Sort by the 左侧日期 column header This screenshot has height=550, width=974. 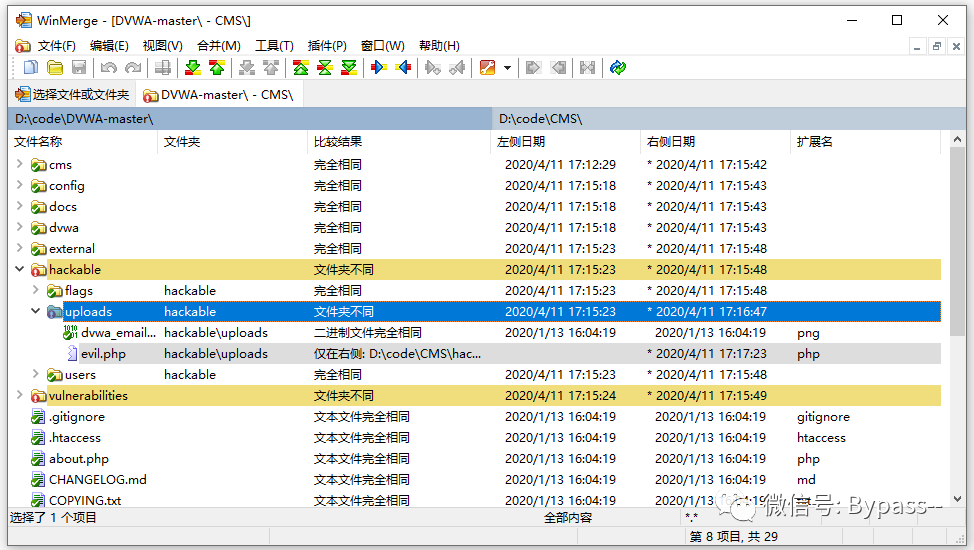click(566, 142)
